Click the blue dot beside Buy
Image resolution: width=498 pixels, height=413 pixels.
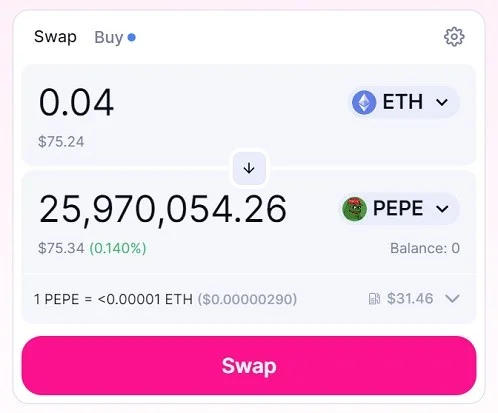132,37
